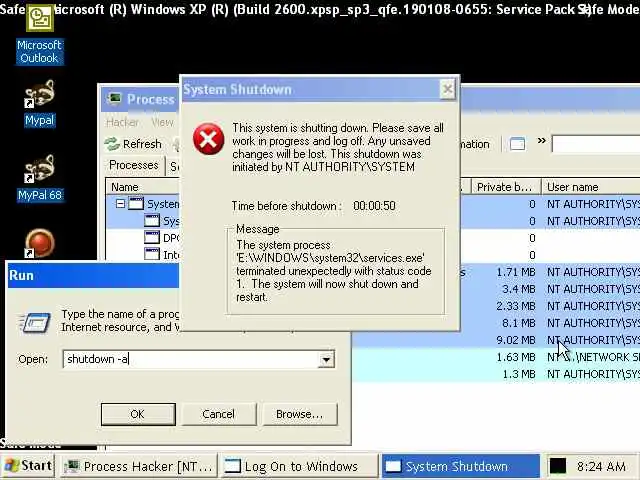640x480 pixels.
Task: Focus the Process Hacker search box
Action: (x=596, y=144)
